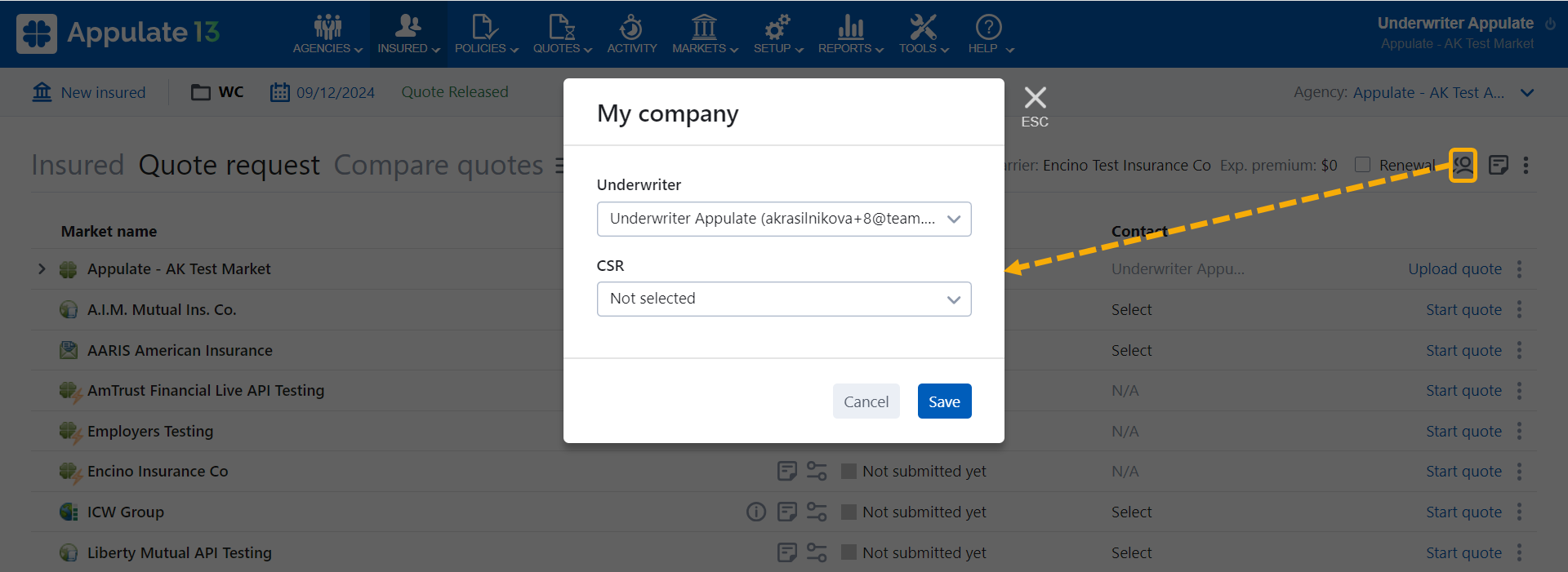Viewport: 1568px width, 572px height.
Task: Click the info icon in ICW Group row
Action: 756,512
